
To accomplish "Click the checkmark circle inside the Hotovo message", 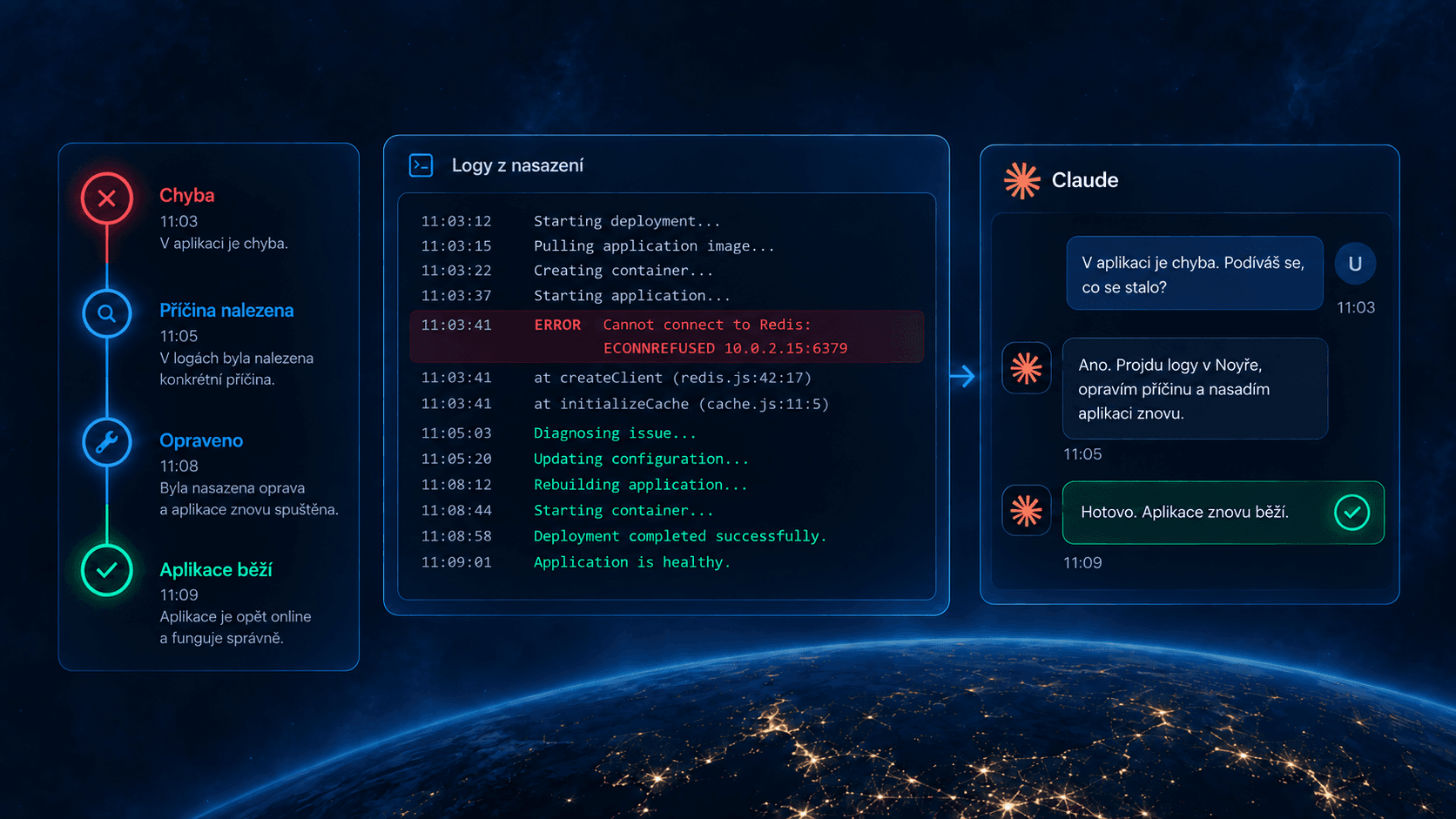I will click(x=1352, y=513).
